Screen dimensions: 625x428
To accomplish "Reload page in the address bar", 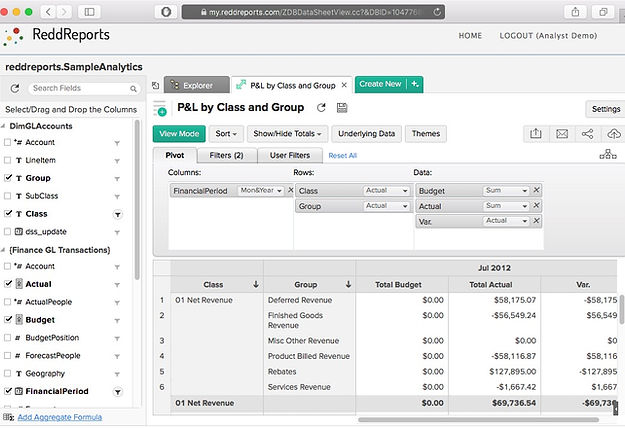I will (437, 12).
